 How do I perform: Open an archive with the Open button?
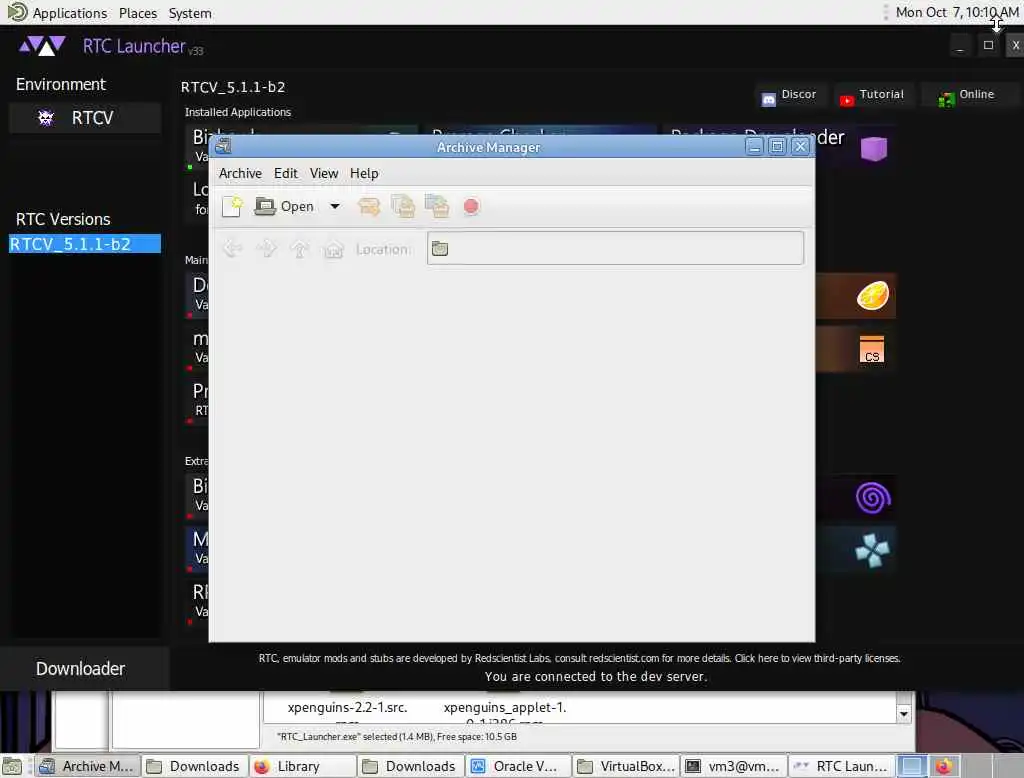pos(284,206)
